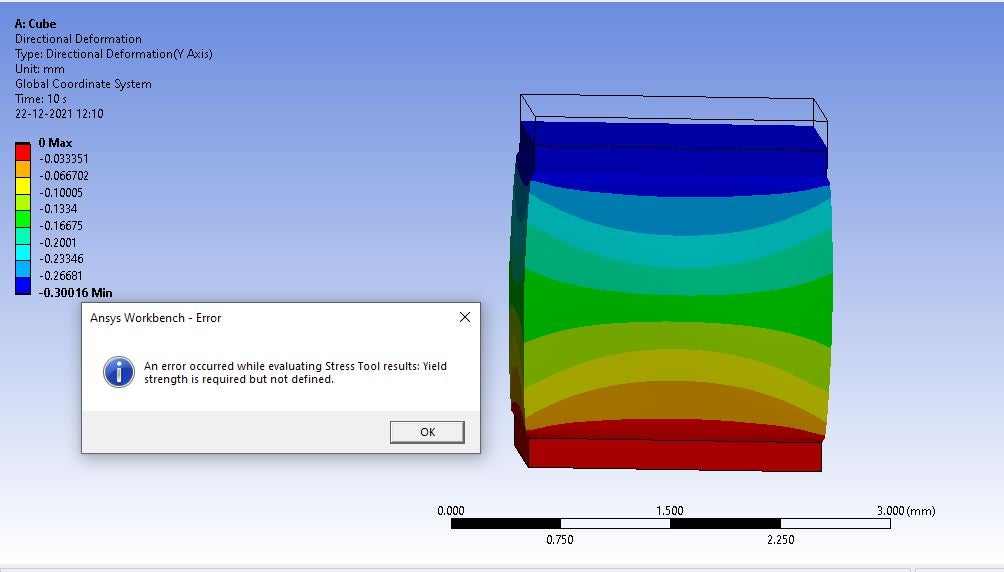Click the '3.000 (mm)' scale label
The height and width of the screenshot is (572, 1004).
click(x=906, y=511)
